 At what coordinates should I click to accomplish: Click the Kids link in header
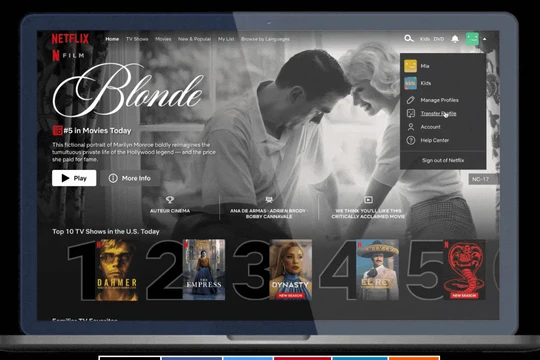(x=425, y=39)
